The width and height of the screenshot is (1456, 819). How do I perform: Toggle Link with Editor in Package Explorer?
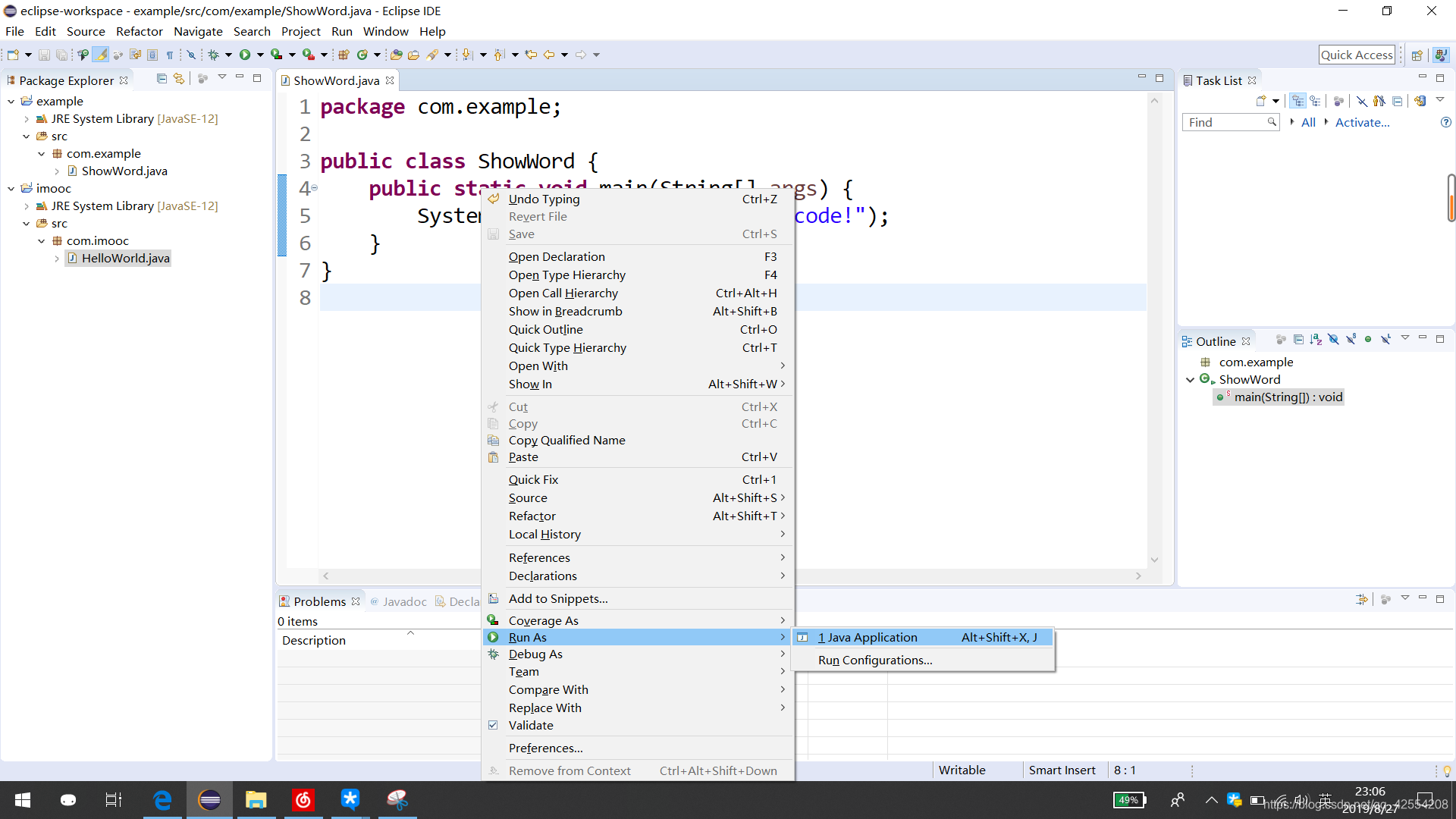179,78
